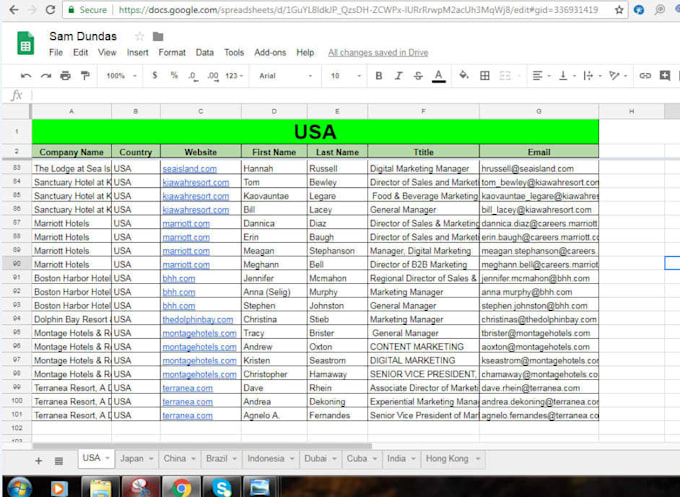Open the File menu

(56, 52)
